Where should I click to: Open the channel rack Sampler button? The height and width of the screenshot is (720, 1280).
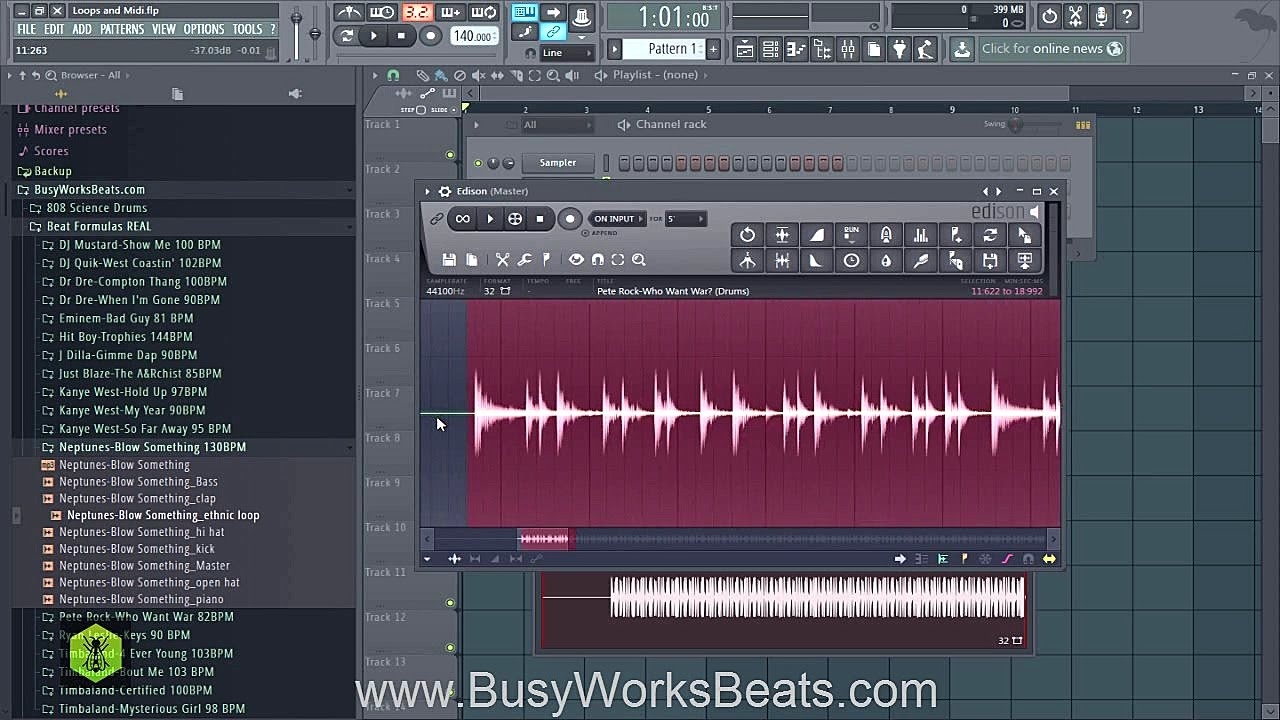(x=557, y=162)
